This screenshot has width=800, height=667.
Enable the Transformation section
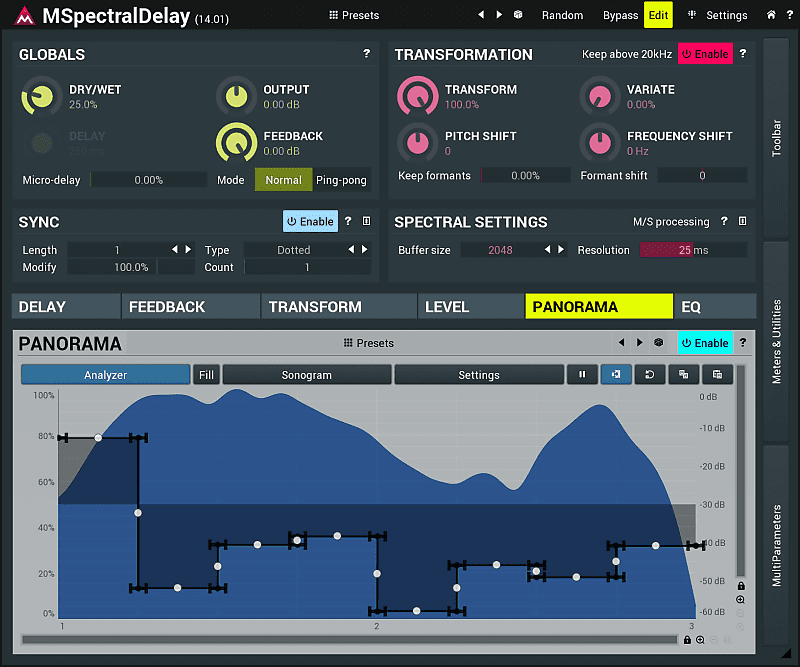pos(705,53)
